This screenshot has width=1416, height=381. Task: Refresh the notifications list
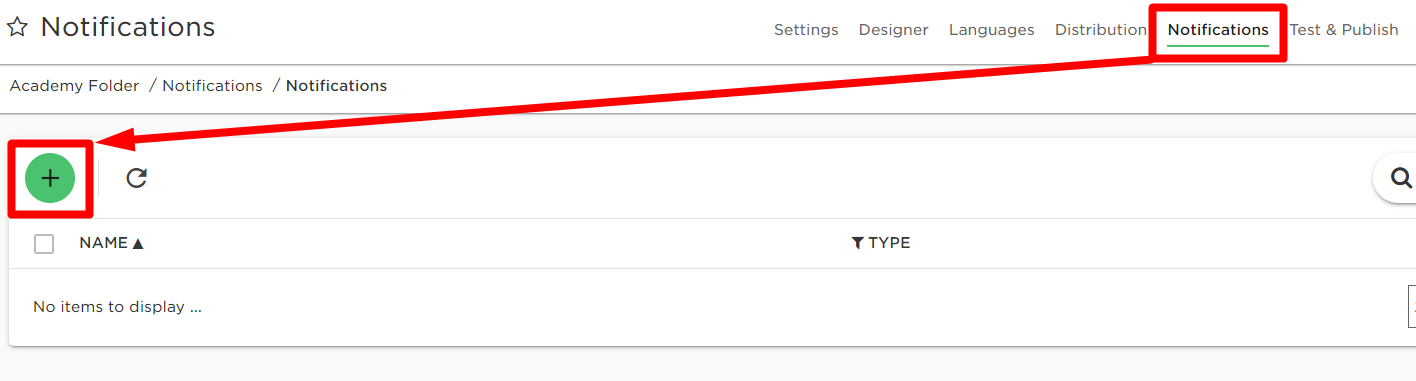[x=136, y=178]
